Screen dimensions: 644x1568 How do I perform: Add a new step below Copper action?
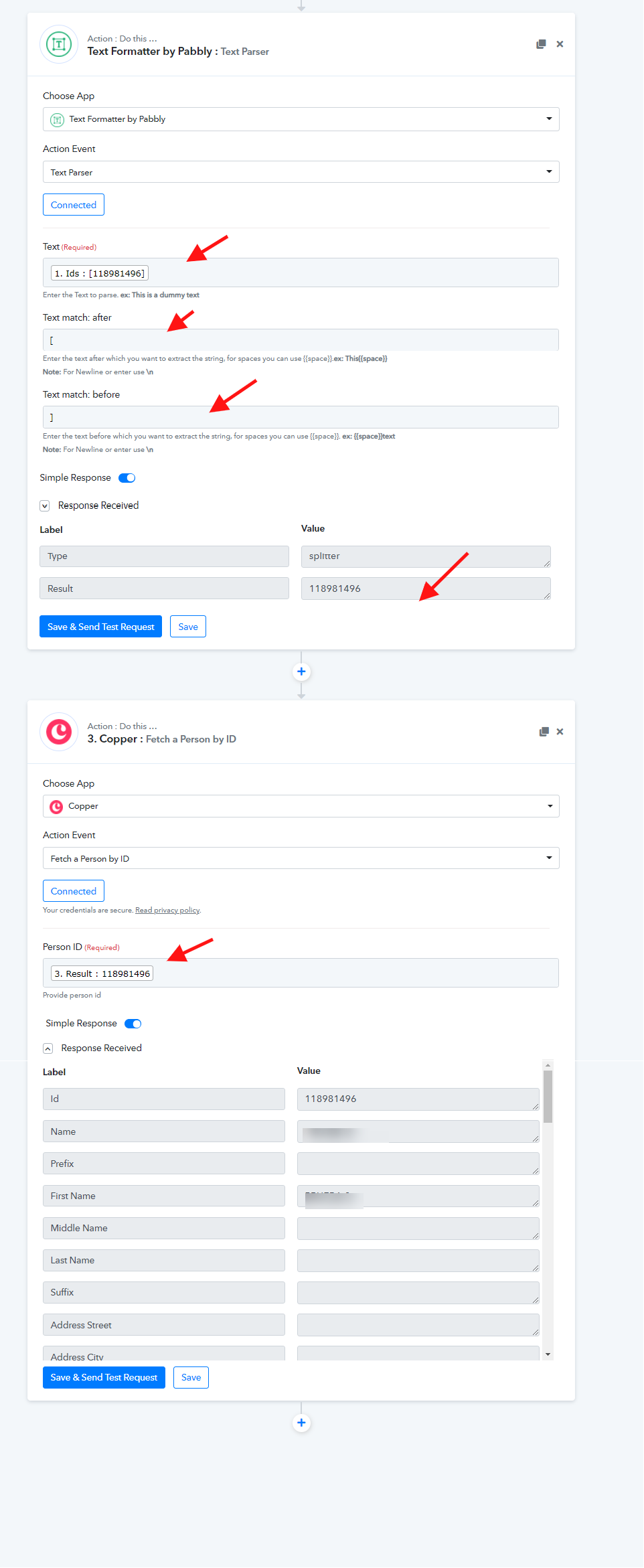pyautogui.click(x=301, y=1423)
